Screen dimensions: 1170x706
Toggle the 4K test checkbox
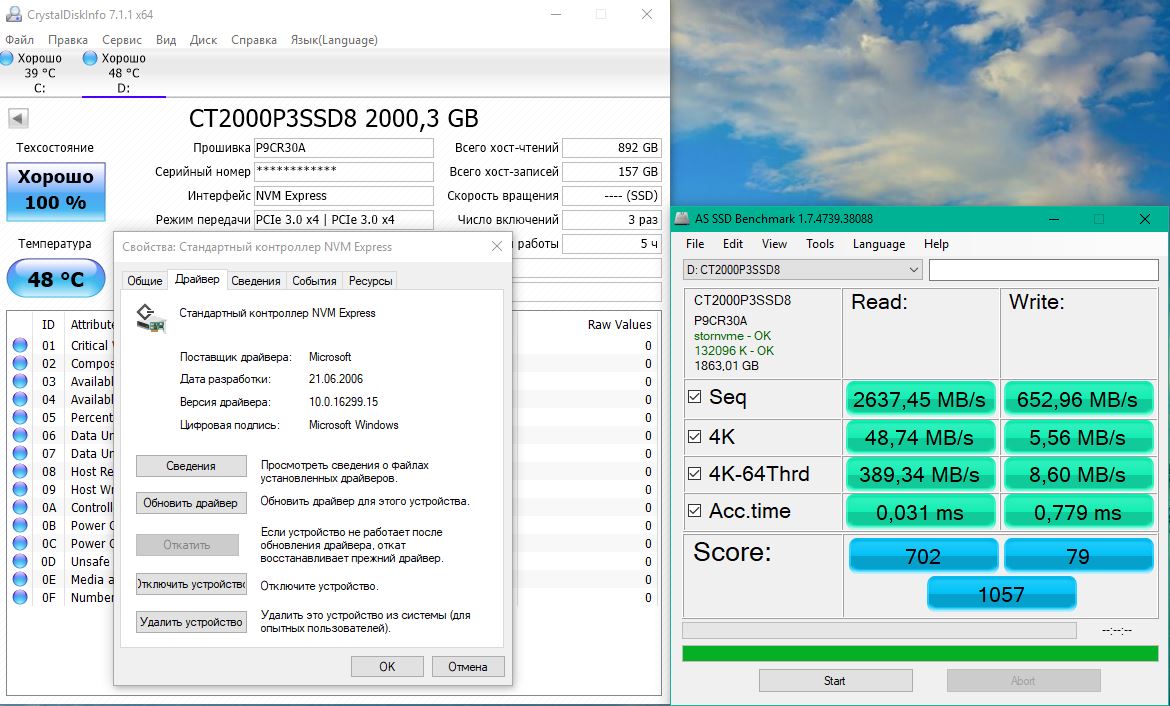(695, 436)
